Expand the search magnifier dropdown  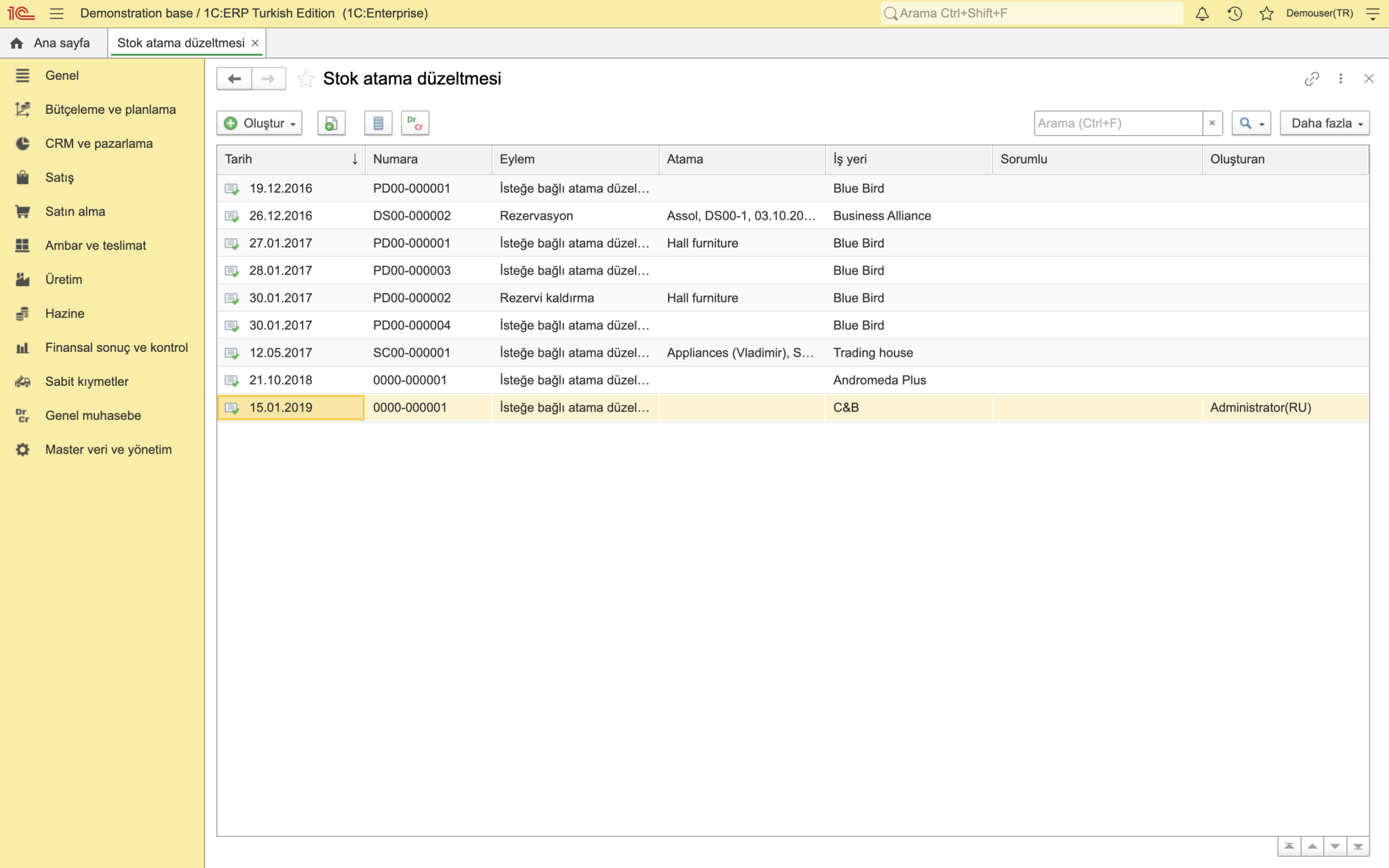(1251, 123)
